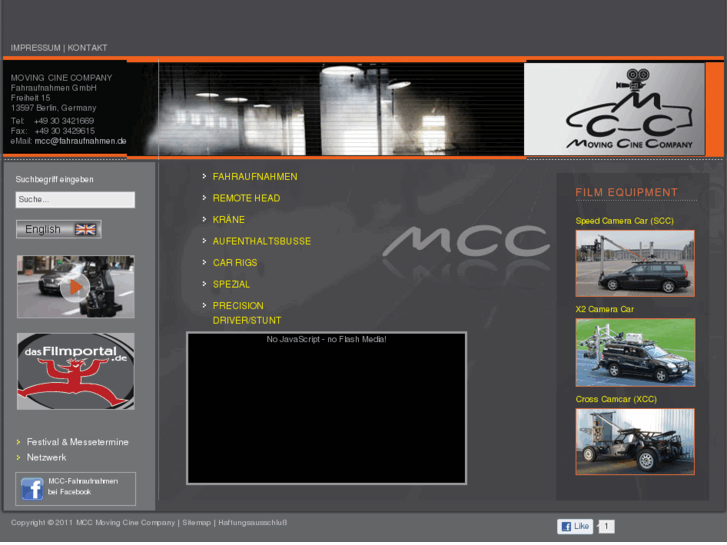
Task: Click the Suchbegriff eingeben label
Action: point(54,180)
